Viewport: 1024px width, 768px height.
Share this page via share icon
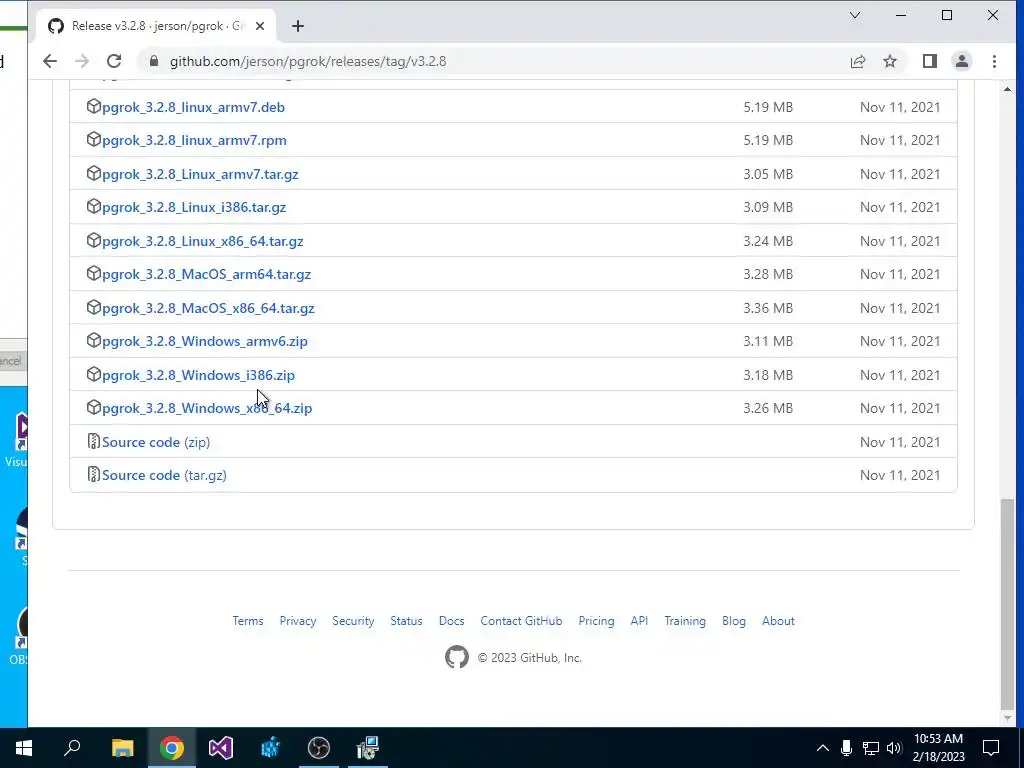point(857,61)
